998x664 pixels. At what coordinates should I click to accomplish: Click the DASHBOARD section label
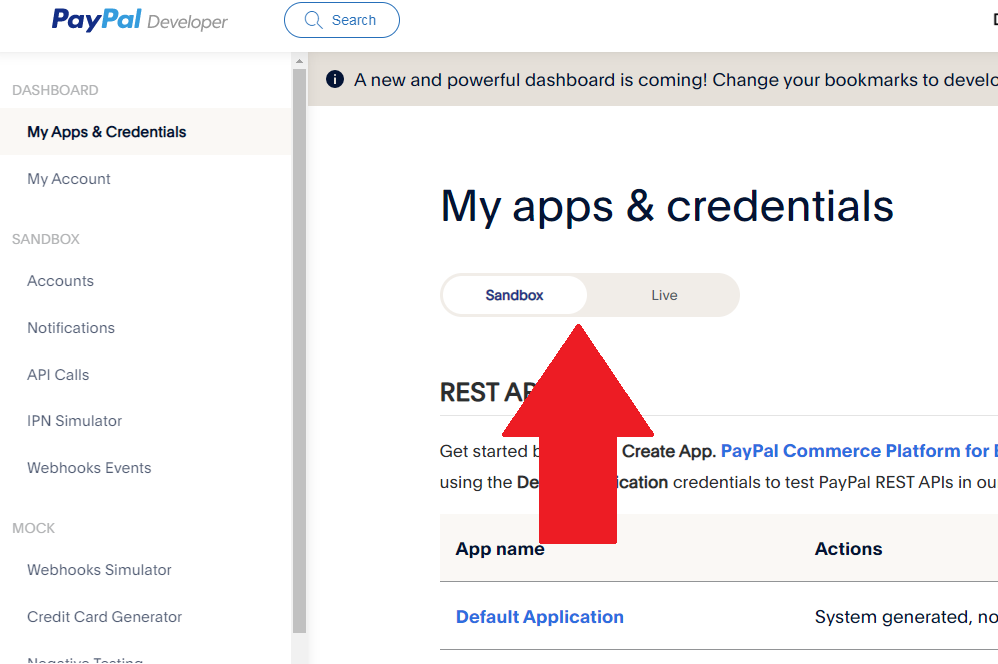pos(55,90)
